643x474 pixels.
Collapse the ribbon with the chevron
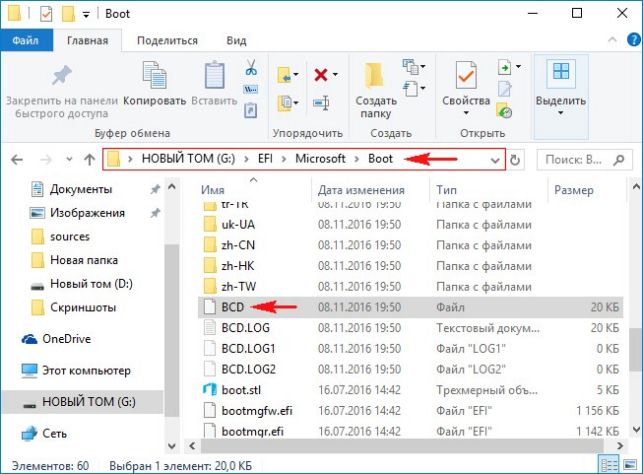coord(612,40)
